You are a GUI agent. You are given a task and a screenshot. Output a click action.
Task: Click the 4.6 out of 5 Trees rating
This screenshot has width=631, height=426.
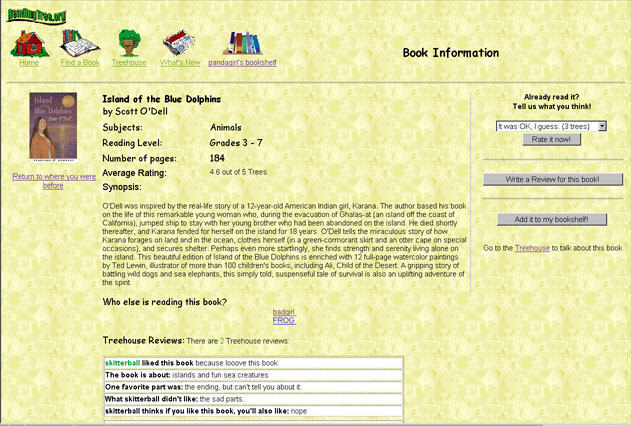pos(238,172)
